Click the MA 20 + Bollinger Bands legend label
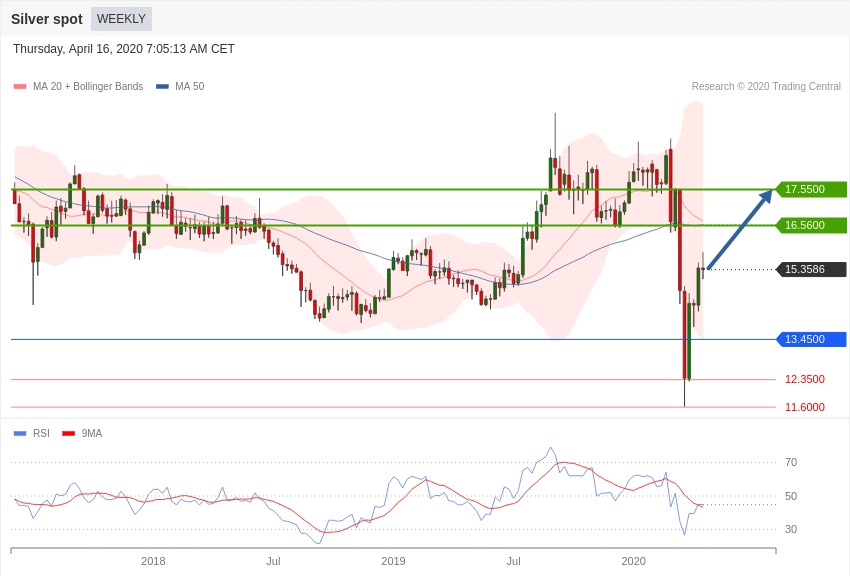Viewport: 850px width, 576px height. click(88, 86)
